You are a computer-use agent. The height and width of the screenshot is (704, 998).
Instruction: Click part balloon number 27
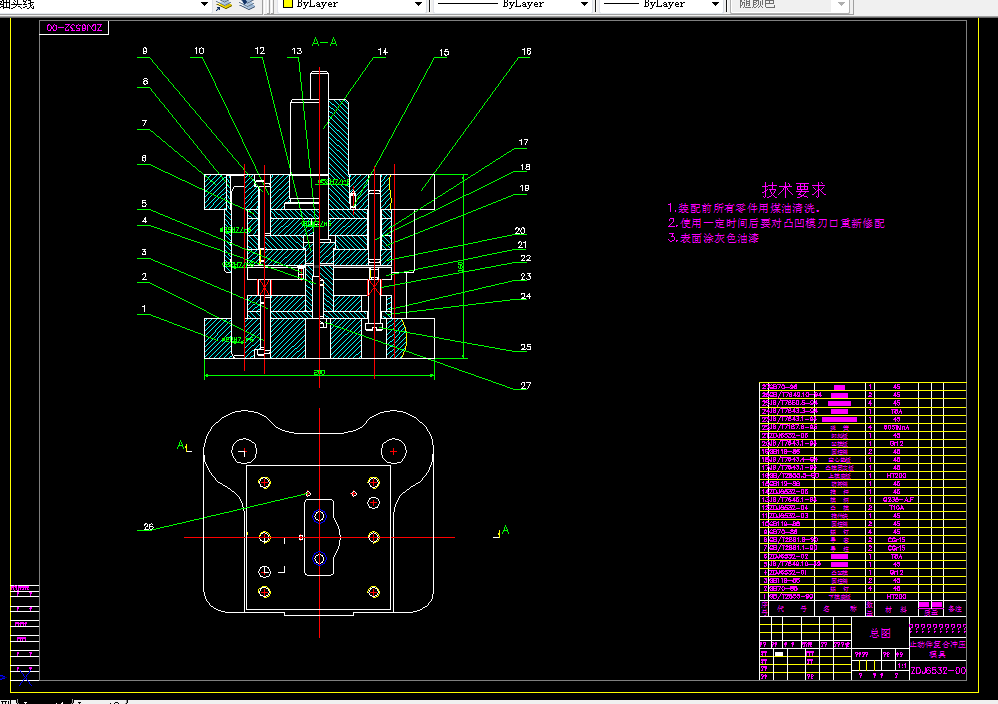click(526, 385)
